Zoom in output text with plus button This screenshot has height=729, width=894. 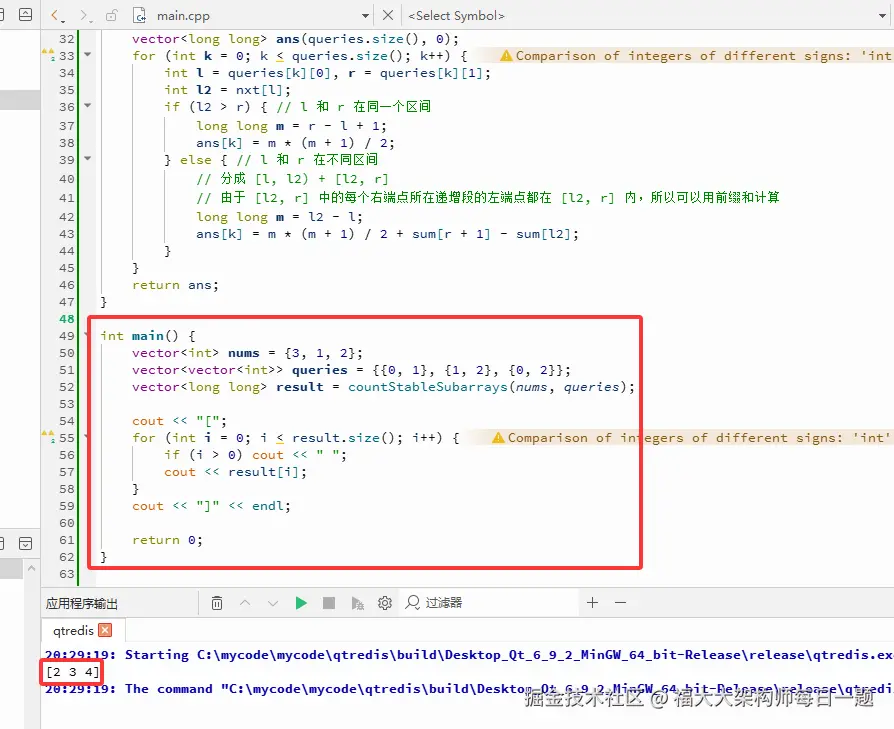coord(592,602)
